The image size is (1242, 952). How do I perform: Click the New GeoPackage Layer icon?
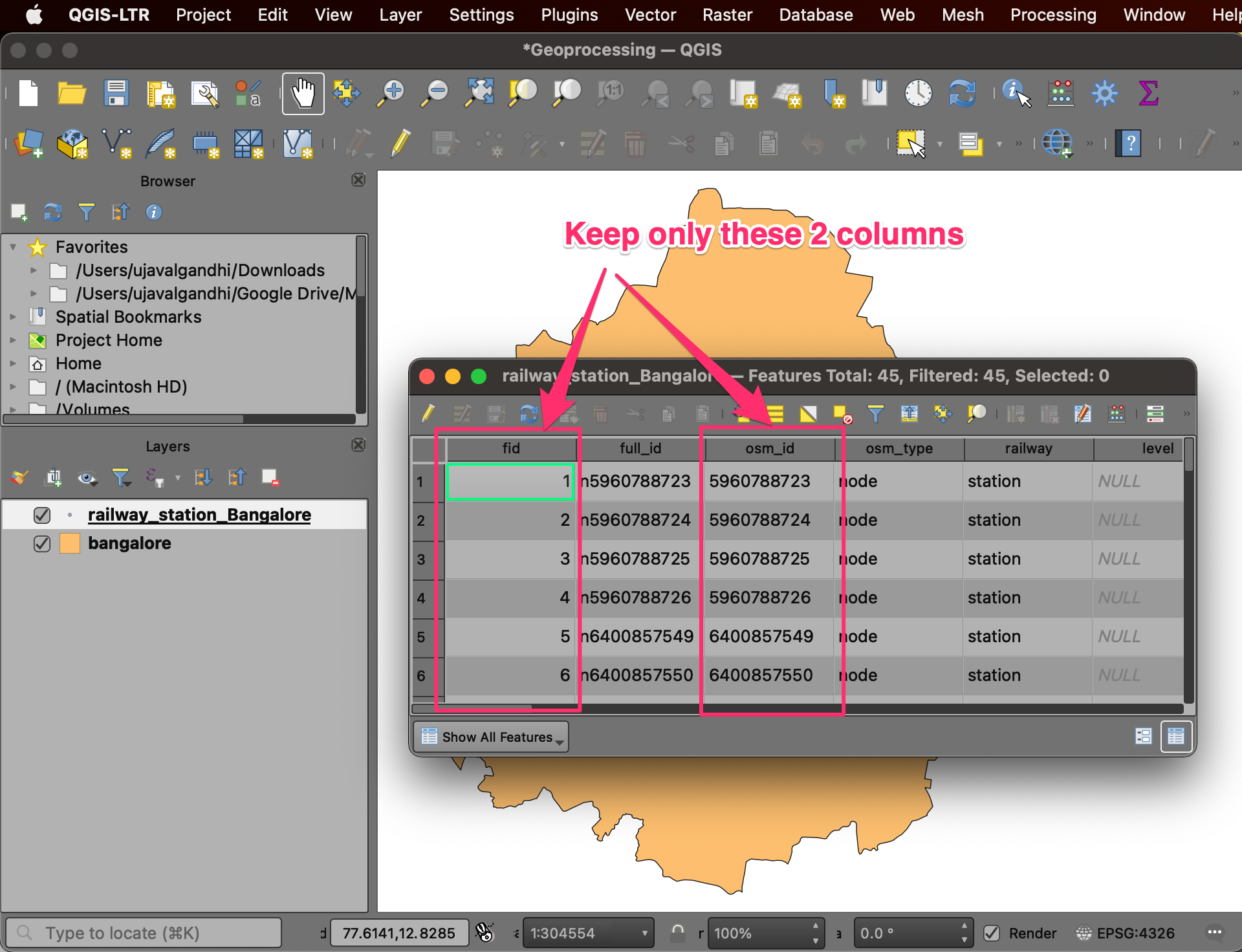tap(72, 144)
